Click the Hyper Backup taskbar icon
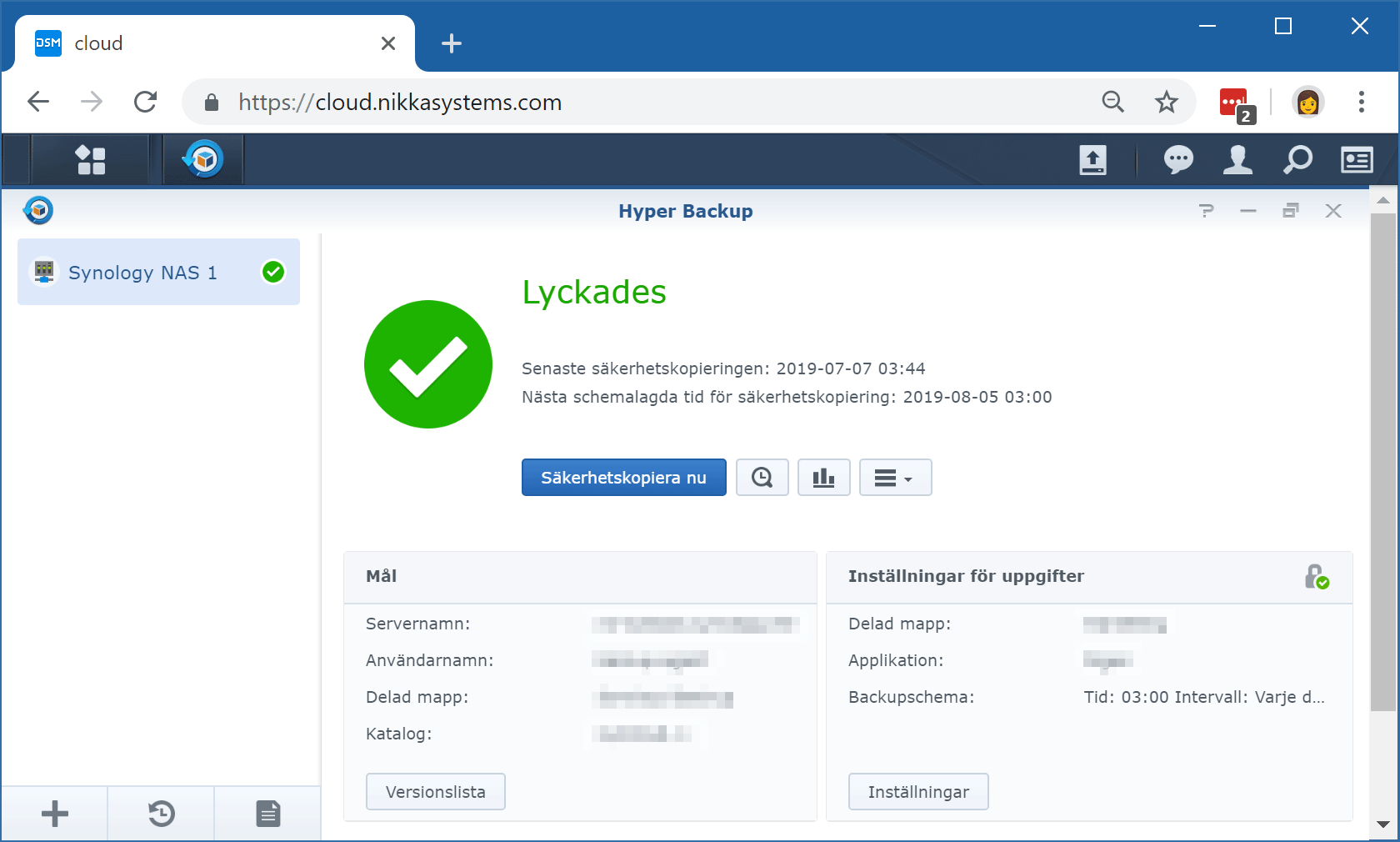 tap(203, 158)
